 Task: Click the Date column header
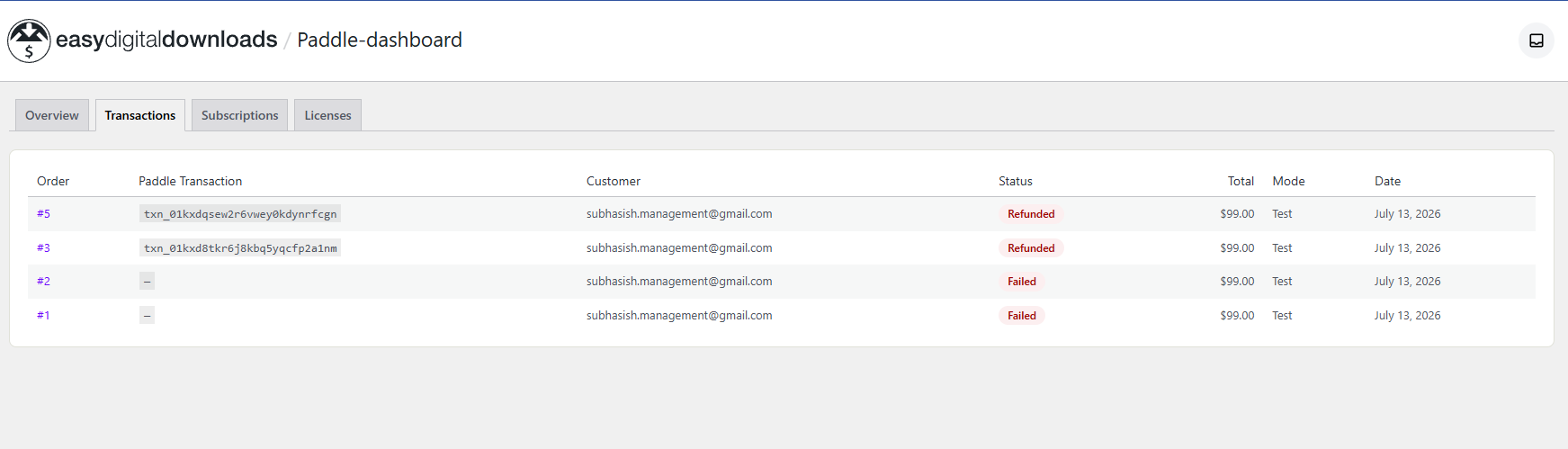[1387, 181]
